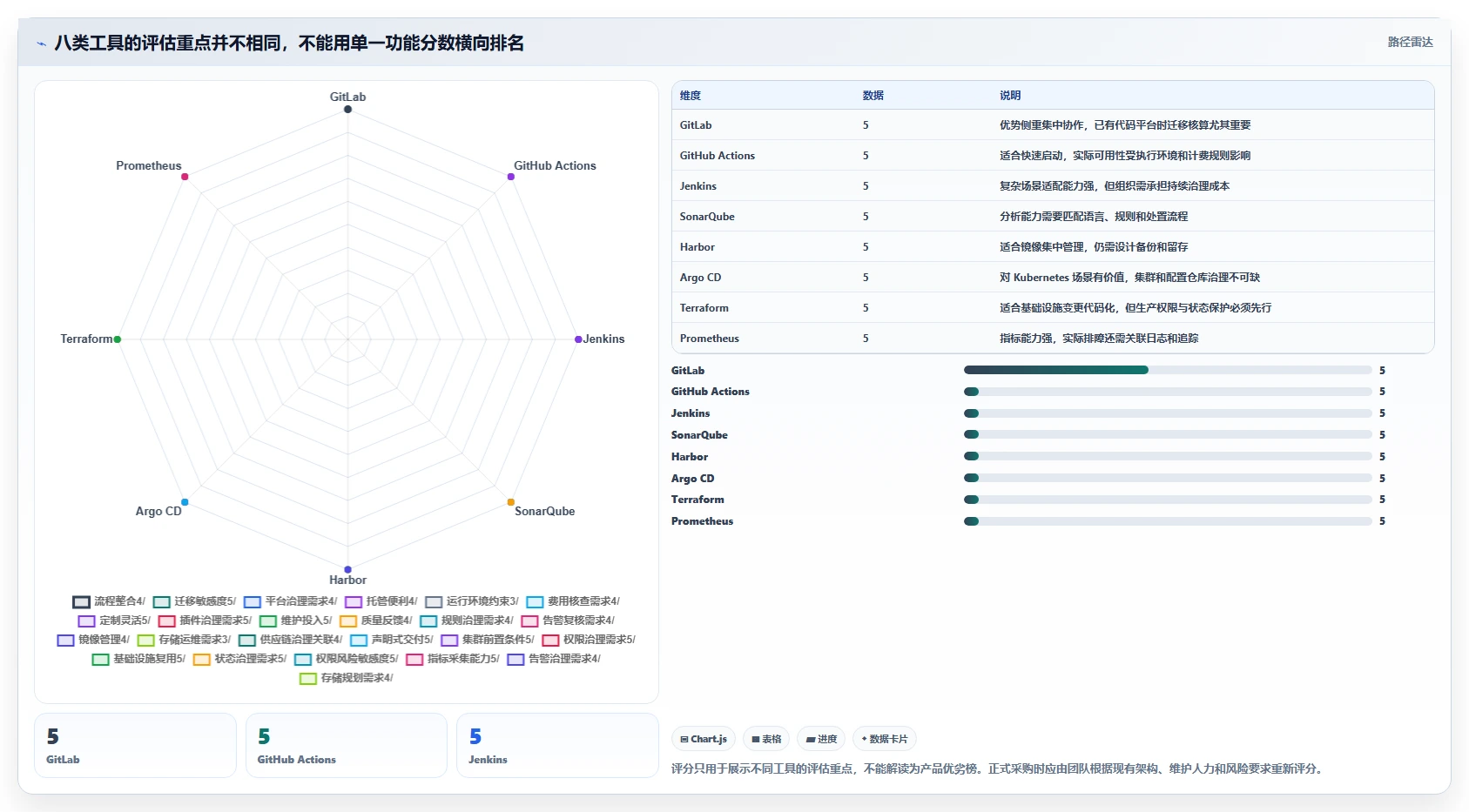The height and width of the screenshot is (812, 1469).
Task: Click the Prometheus progress bar
Action: 1168,521
